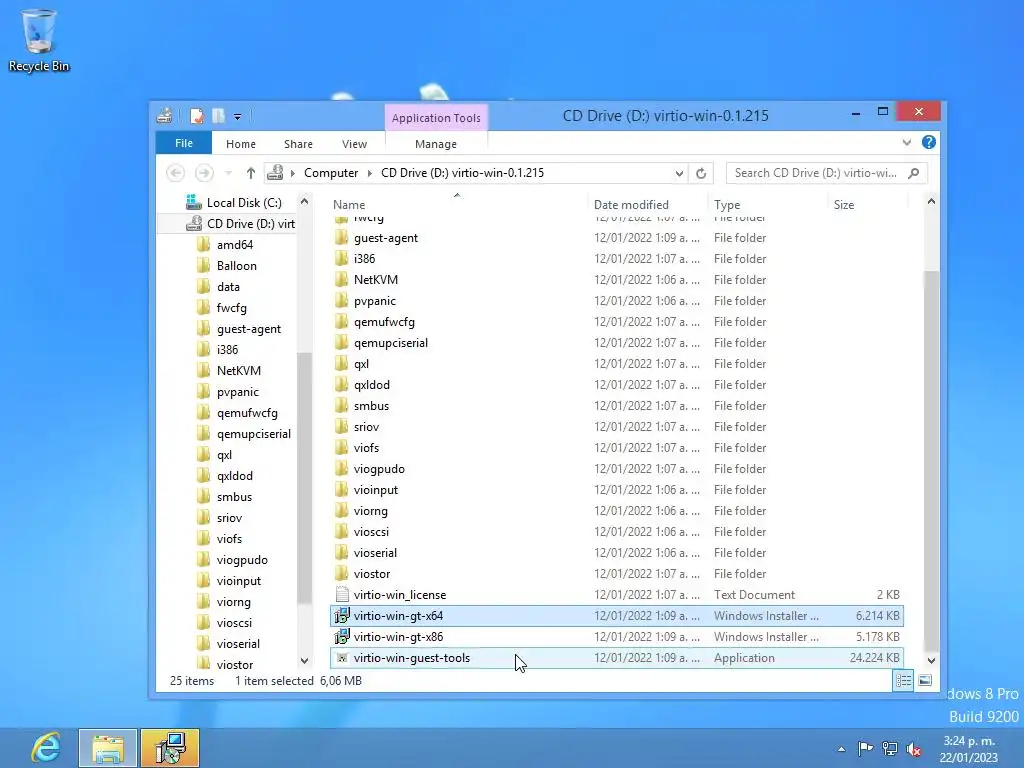
Task: Switch to the Home ribbon tab
Action: [x=241, y=144]
